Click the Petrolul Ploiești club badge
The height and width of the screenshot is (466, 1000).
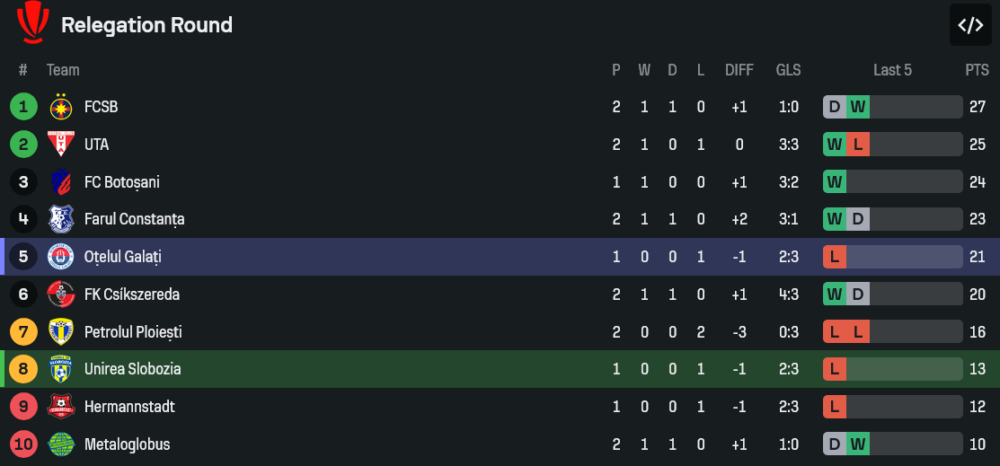[x=61, y=332]
